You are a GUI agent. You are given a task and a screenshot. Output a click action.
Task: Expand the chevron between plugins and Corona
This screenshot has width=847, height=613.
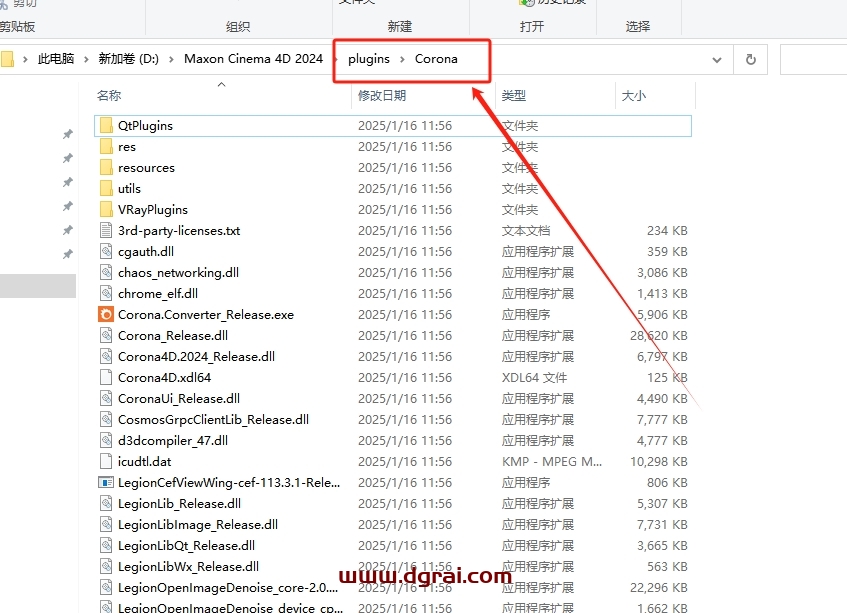point(402,59)
